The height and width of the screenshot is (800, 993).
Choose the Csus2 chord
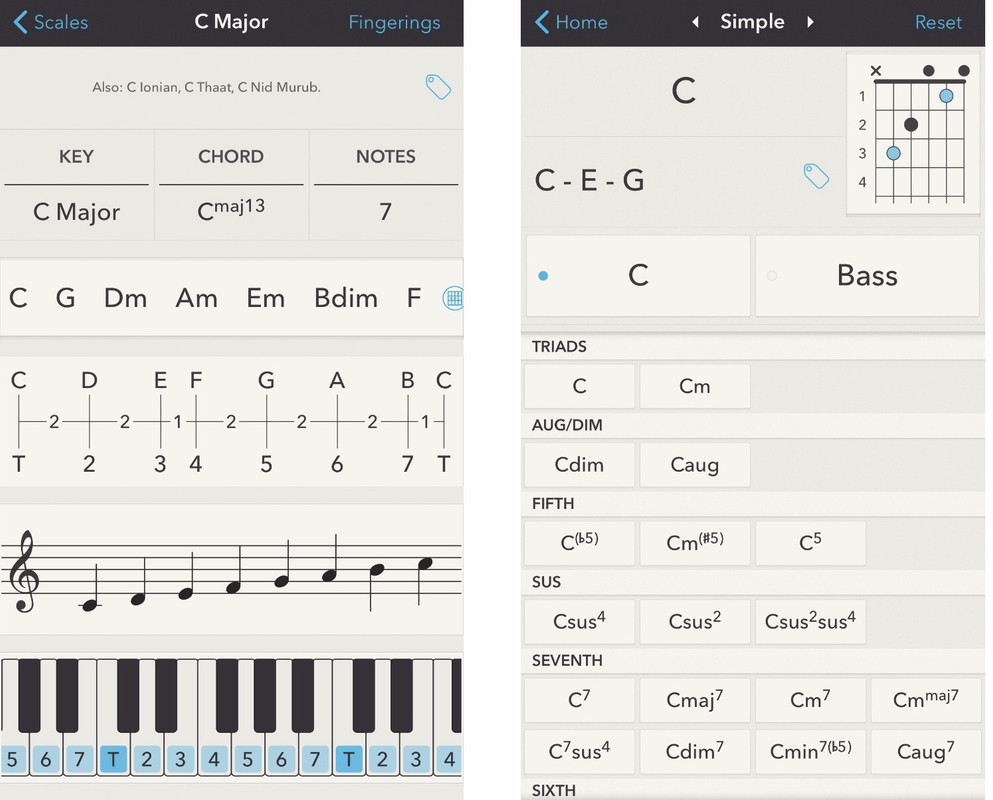[695, 621]
